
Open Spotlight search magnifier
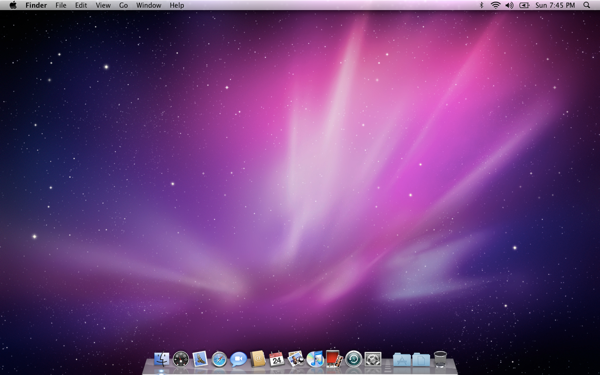(586, 5)
